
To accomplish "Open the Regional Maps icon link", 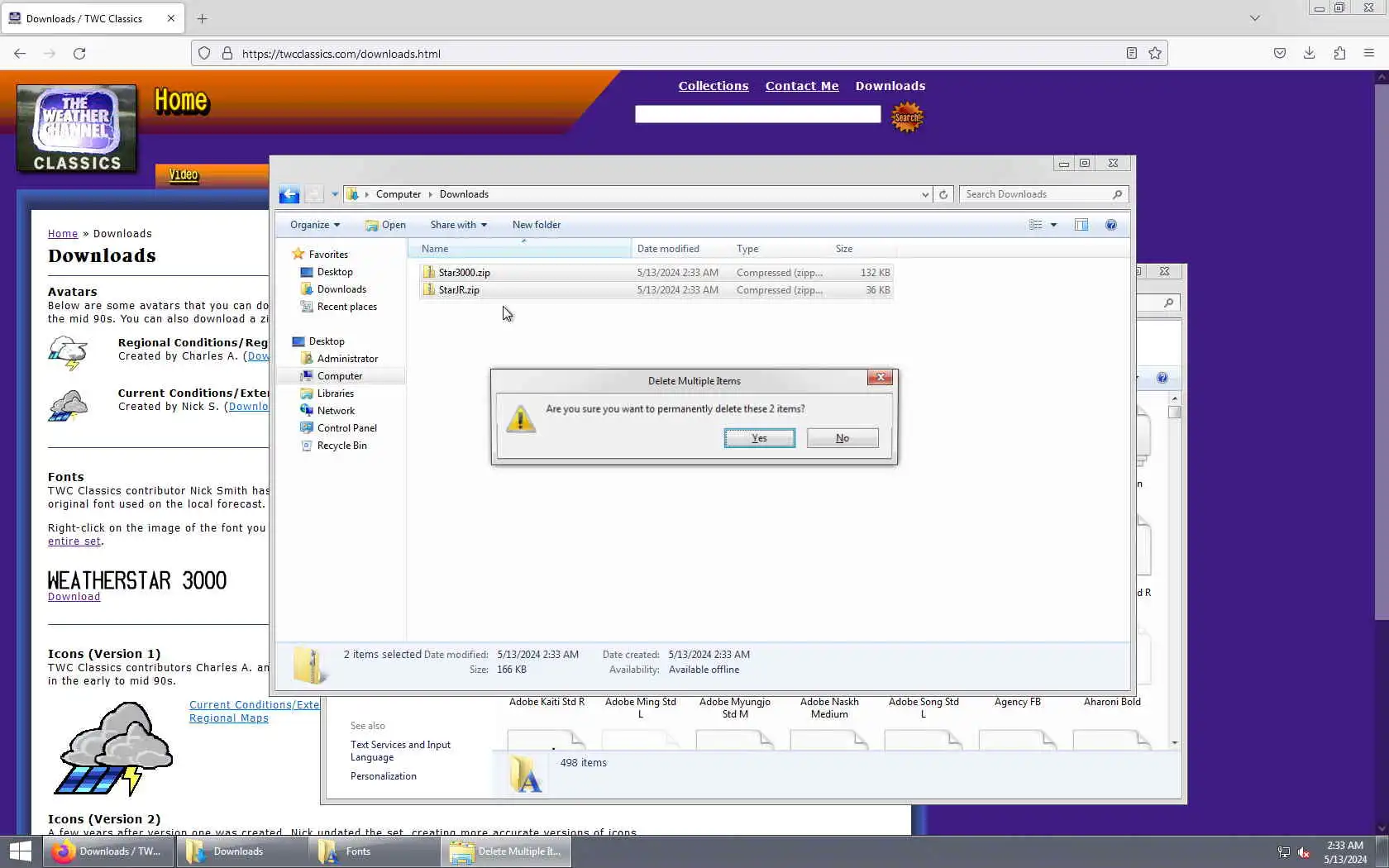I will click(229, 718).
